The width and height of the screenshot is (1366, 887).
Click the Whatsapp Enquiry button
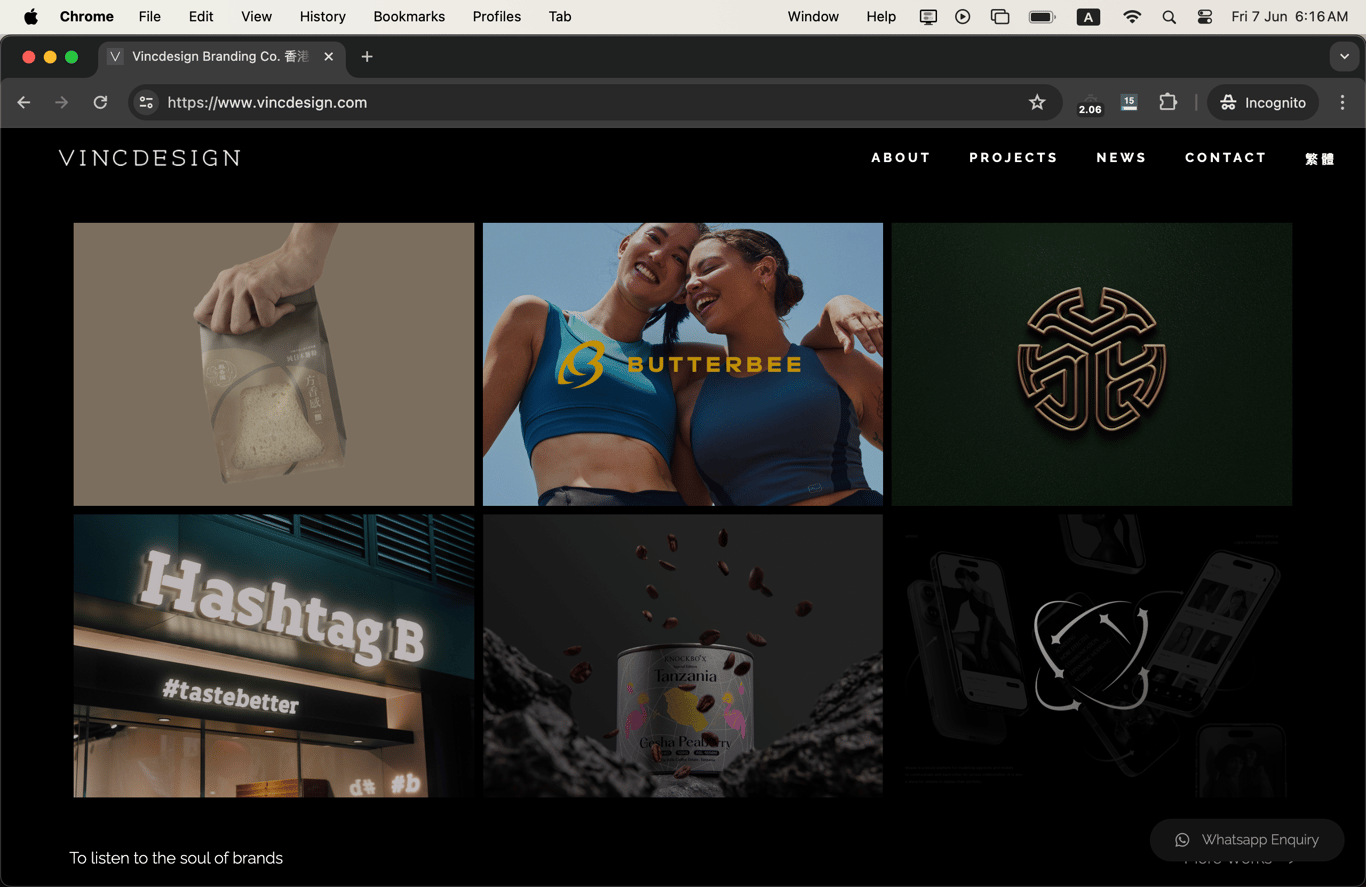tap(1247, 840)
